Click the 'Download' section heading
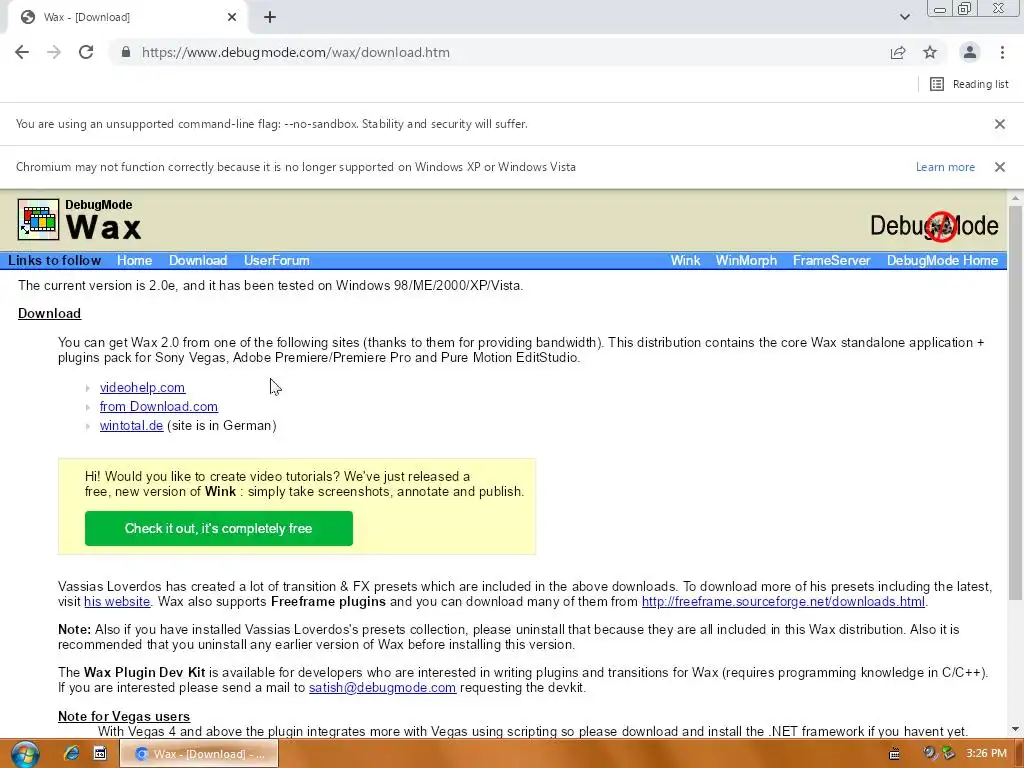 pos(50,313)
